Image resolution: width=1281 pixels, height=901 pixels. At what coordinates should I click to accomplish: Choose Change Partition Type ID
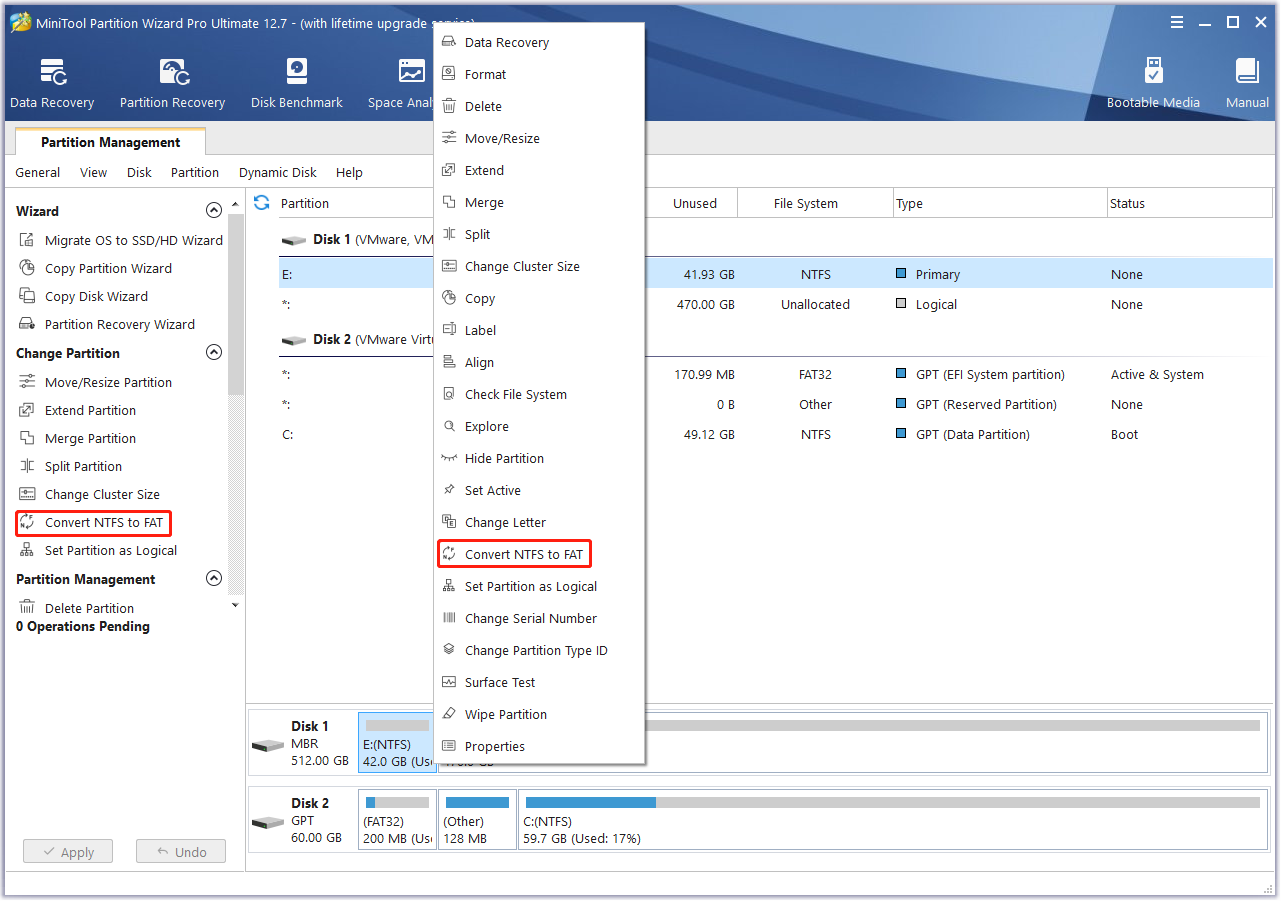(539, 650)
